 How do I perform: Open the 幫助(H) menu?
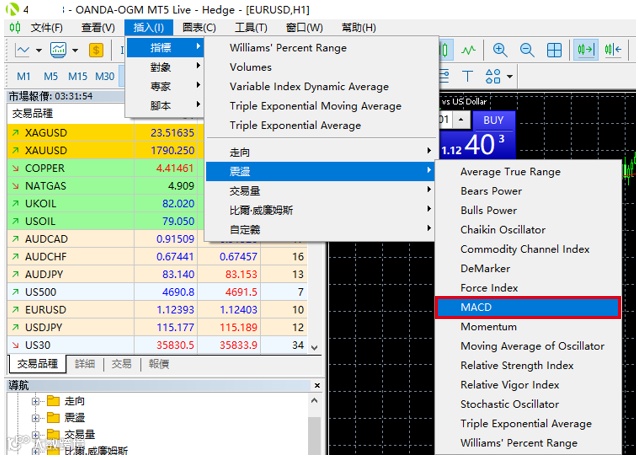coord(358,28)
